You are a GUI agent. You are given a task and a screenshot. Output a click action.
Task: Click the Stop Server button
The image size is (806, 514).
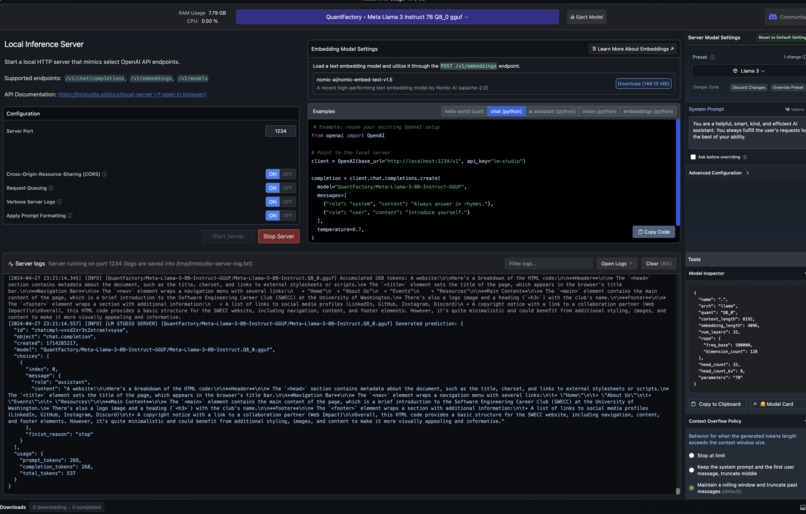point(279,236)
